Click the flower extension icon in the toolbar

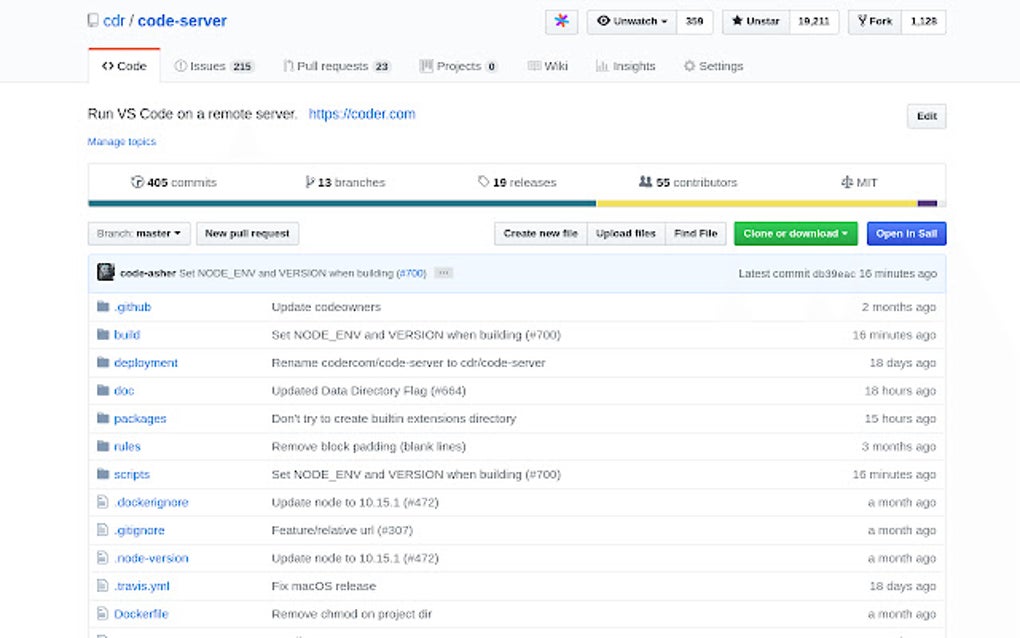coord(561,21)
